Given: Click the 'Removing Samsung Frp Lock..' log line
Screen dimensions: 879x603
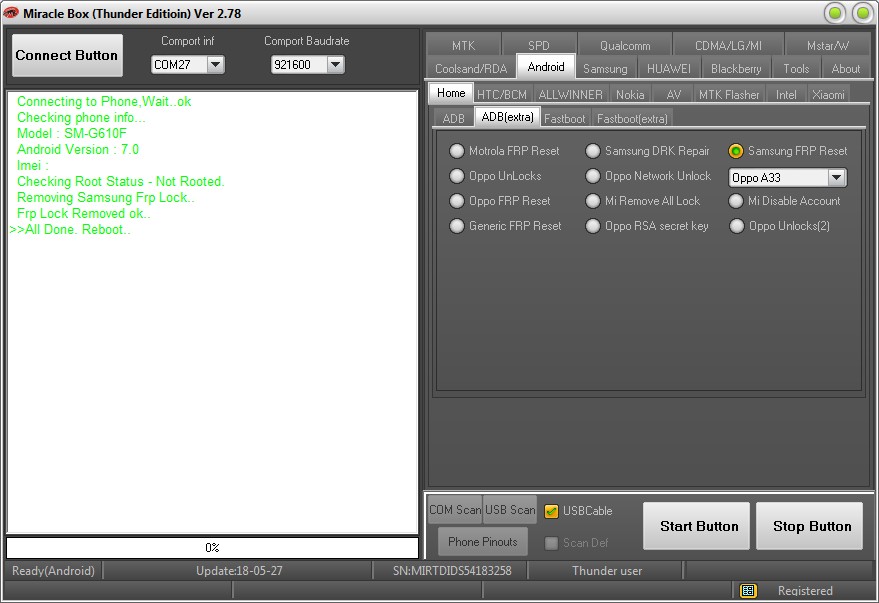Looking at the screenshot, I should coord(106,198).
